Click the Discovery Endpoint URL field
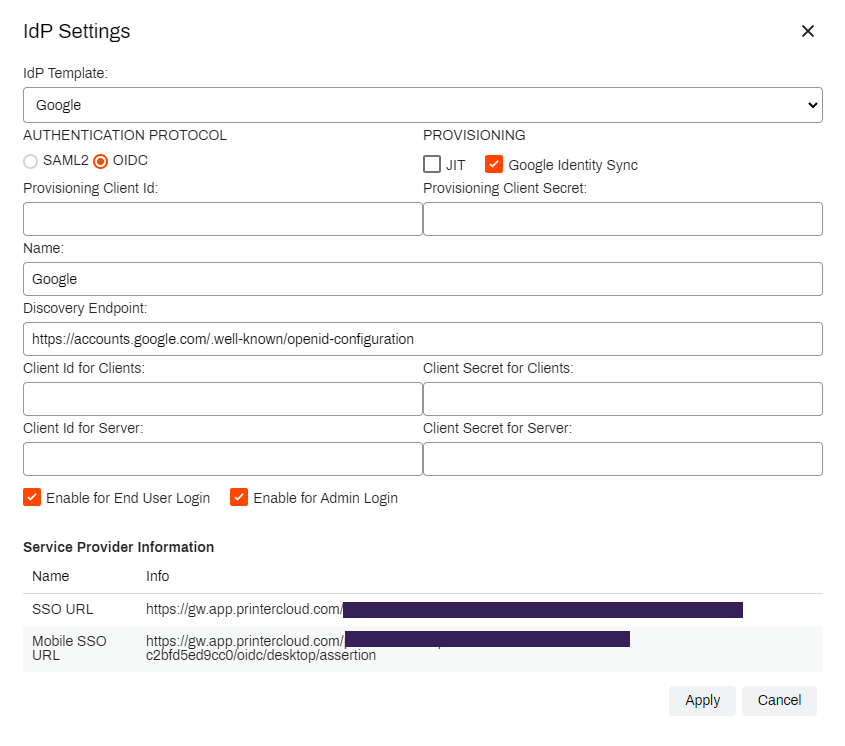The width and height of the screenshot is (845, 746). coord(422,339)
